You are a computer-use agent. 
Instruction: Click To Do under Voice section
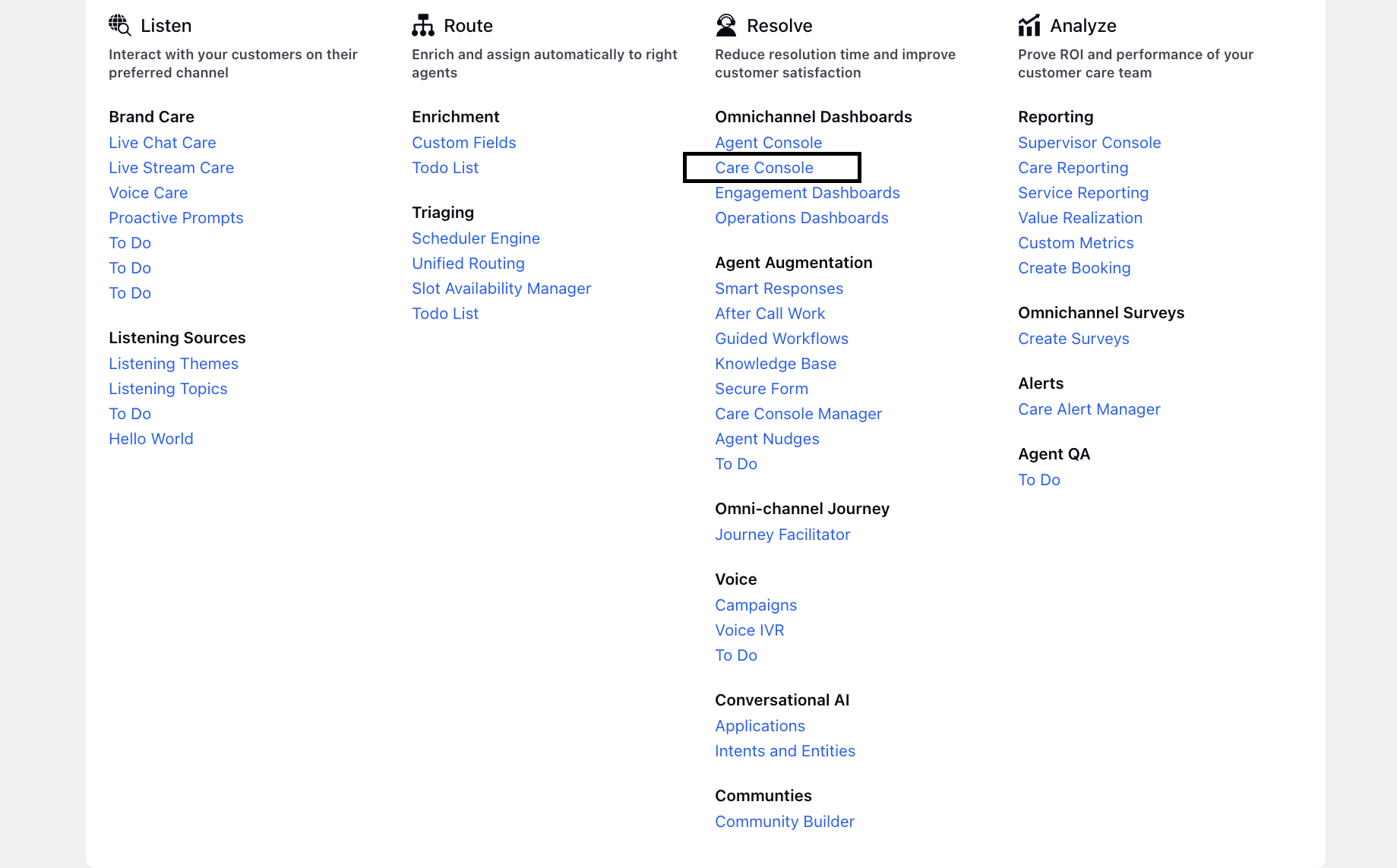click(736, 655)
